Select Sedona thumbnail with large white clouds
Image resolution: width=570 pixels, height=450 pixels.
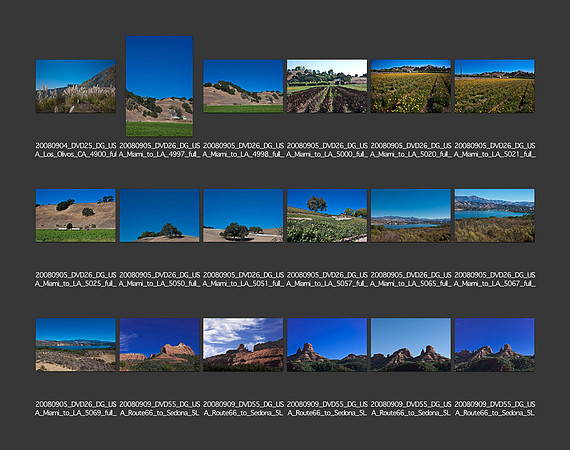point(243,345)
